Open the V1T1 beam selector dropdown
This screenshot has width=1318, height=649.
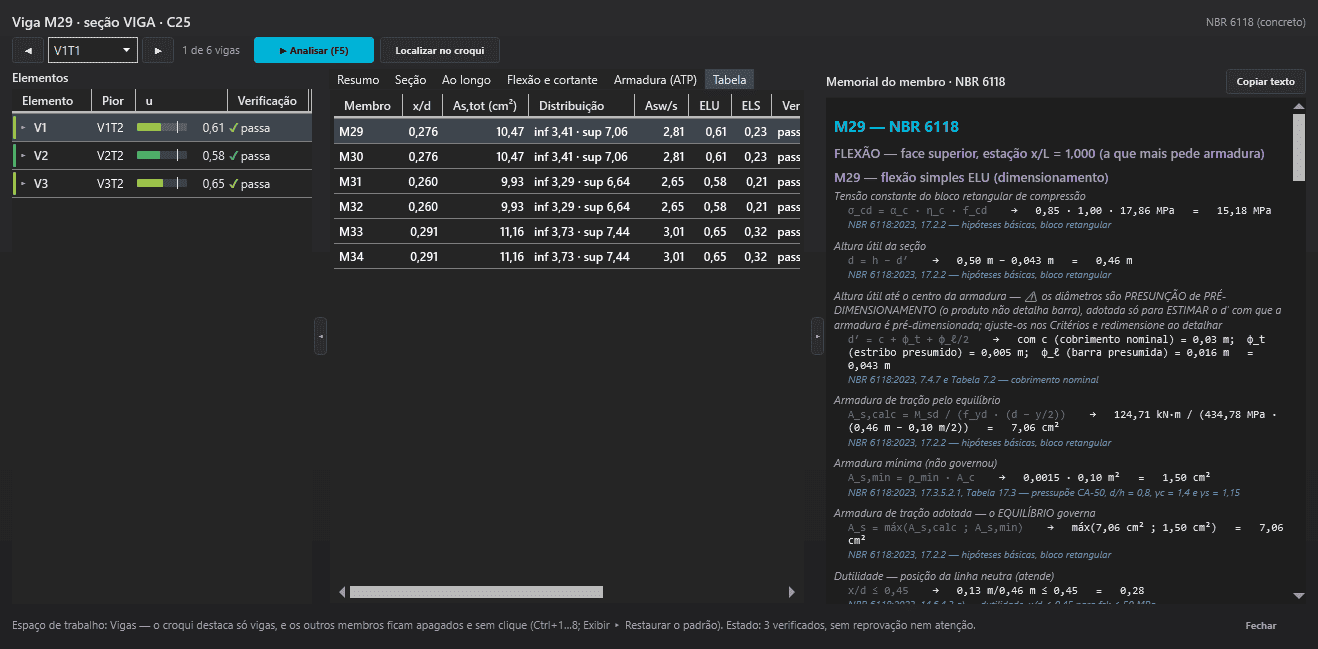point(93,50)
